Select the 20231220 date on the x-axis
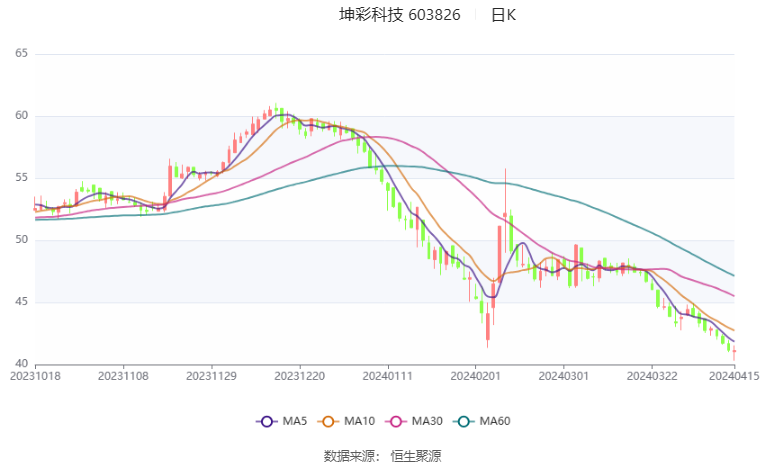This screenshot has height=465, width=765. [x=299, y=376]
